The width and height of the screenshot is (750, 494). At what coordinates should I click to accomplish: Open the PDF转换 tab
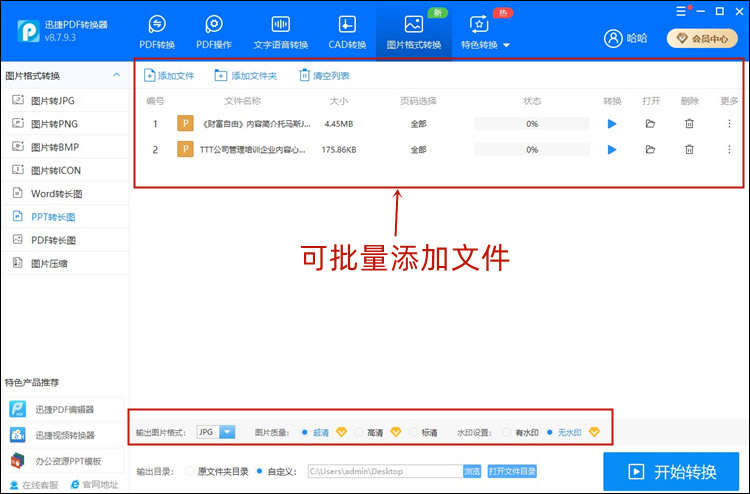(157, 32)
